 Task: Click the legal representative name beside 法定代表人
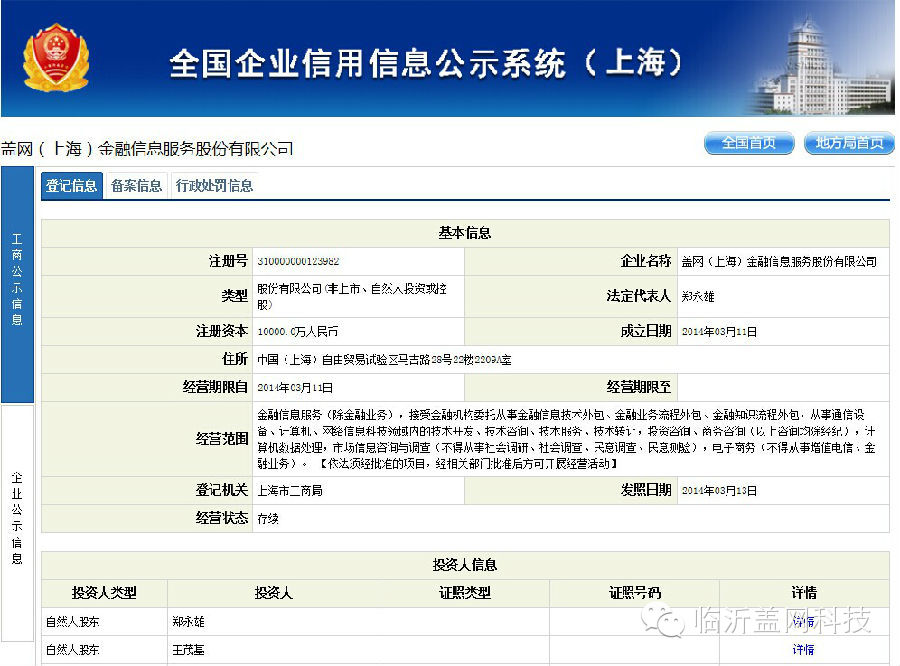coord(698,296)
